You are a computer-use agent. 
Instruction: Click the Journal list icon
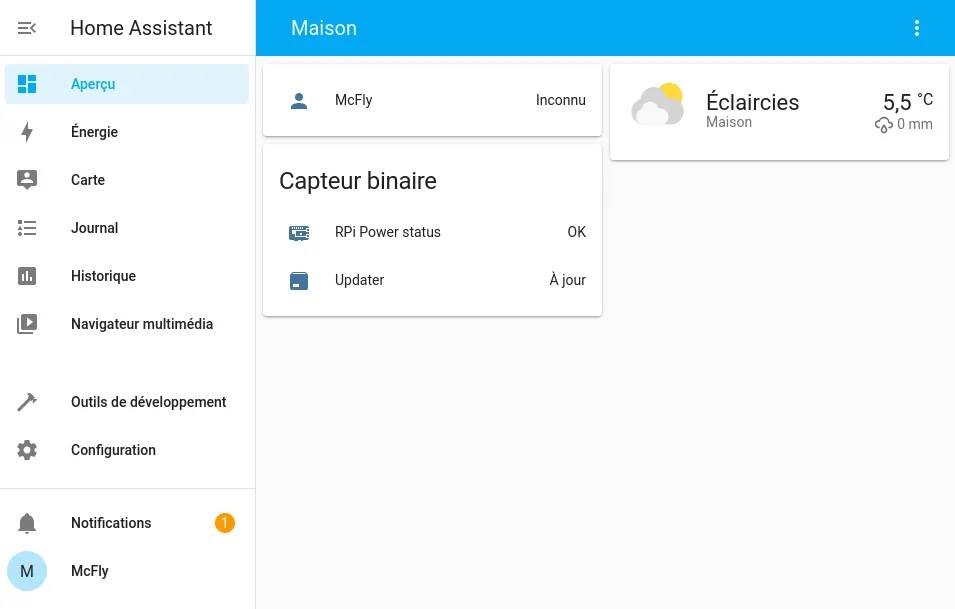point(27,228)
